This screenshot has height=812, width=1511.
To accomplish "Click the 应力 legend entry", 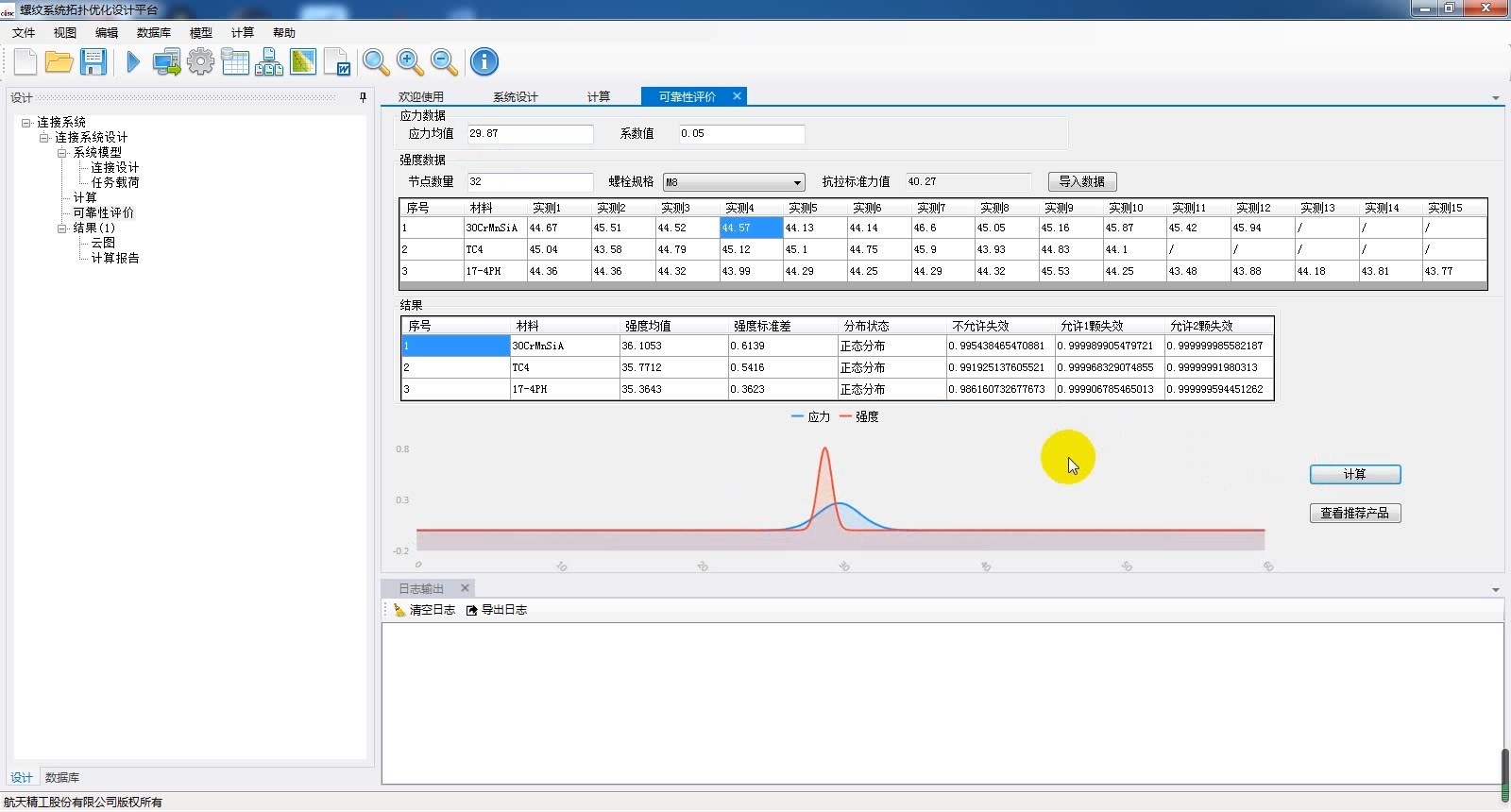I will (810, 417).
